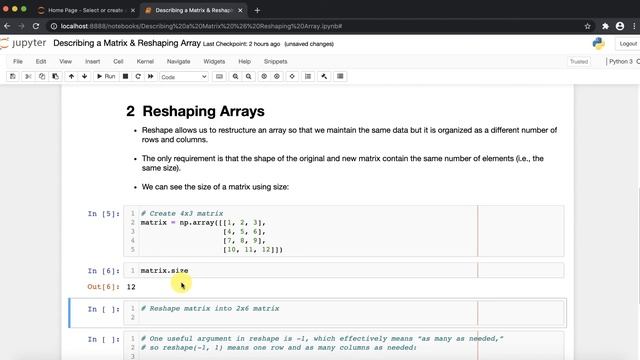Click the hammer toolbar icon
Image resolution: width=640 pixels, height=360 pixels.
[324, 76]
